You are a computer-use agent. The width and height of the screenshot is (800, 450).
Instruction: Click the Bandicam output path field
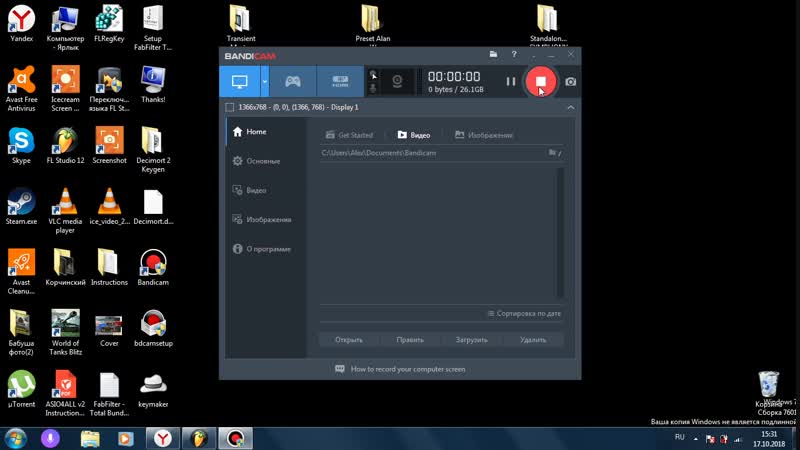coord(433,153)
